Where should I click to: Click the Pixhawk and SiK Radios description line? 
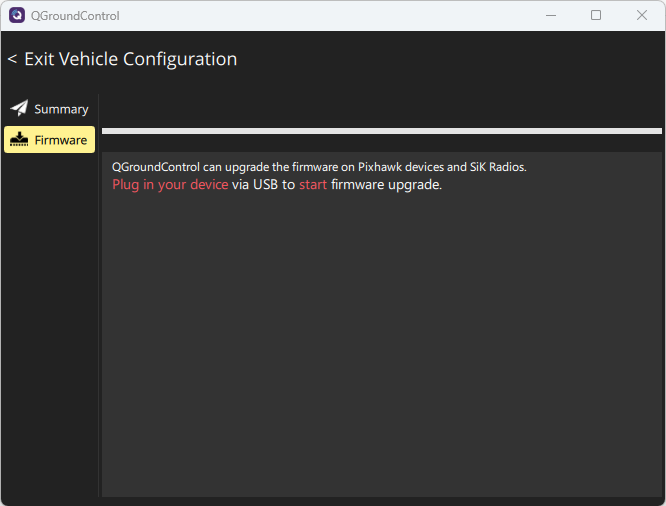(x=319, y=167)
